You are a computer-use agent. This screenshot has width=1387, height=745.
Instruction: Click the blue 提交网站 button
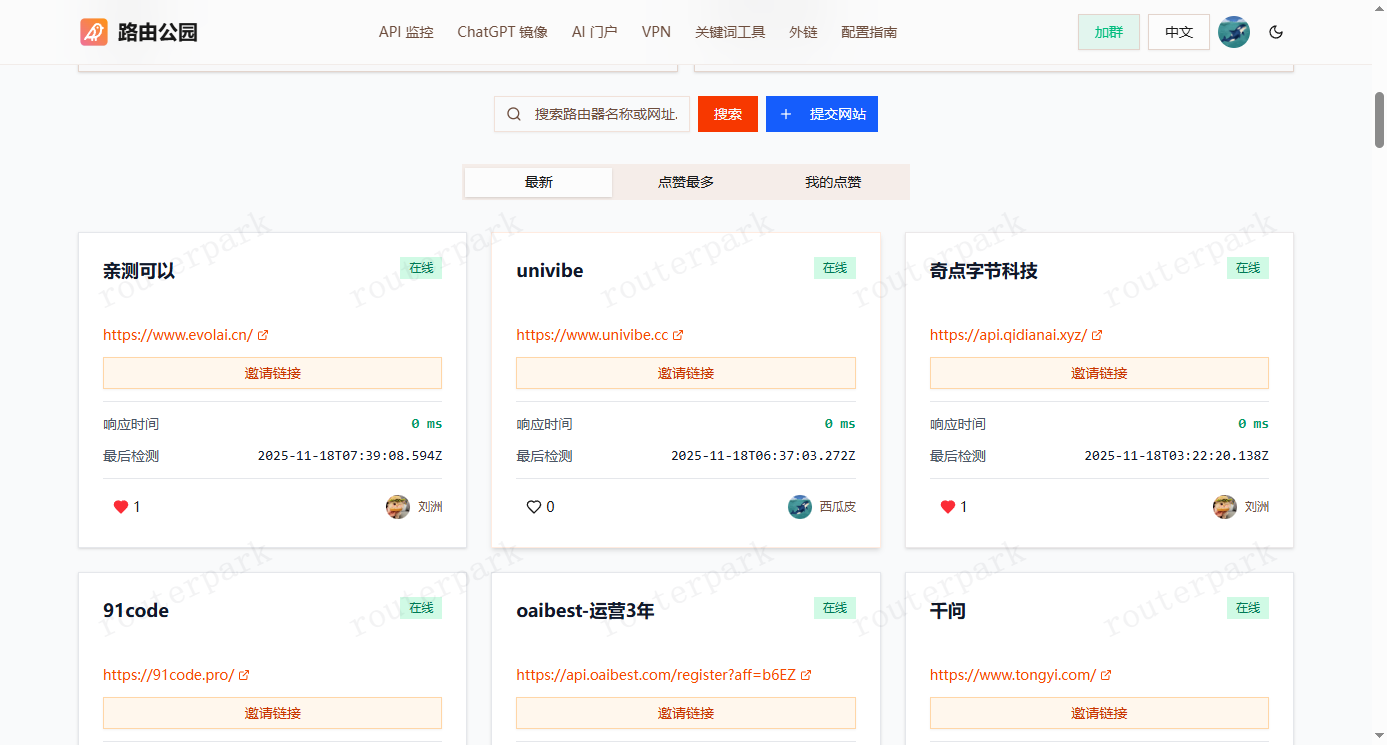(822, 114)
